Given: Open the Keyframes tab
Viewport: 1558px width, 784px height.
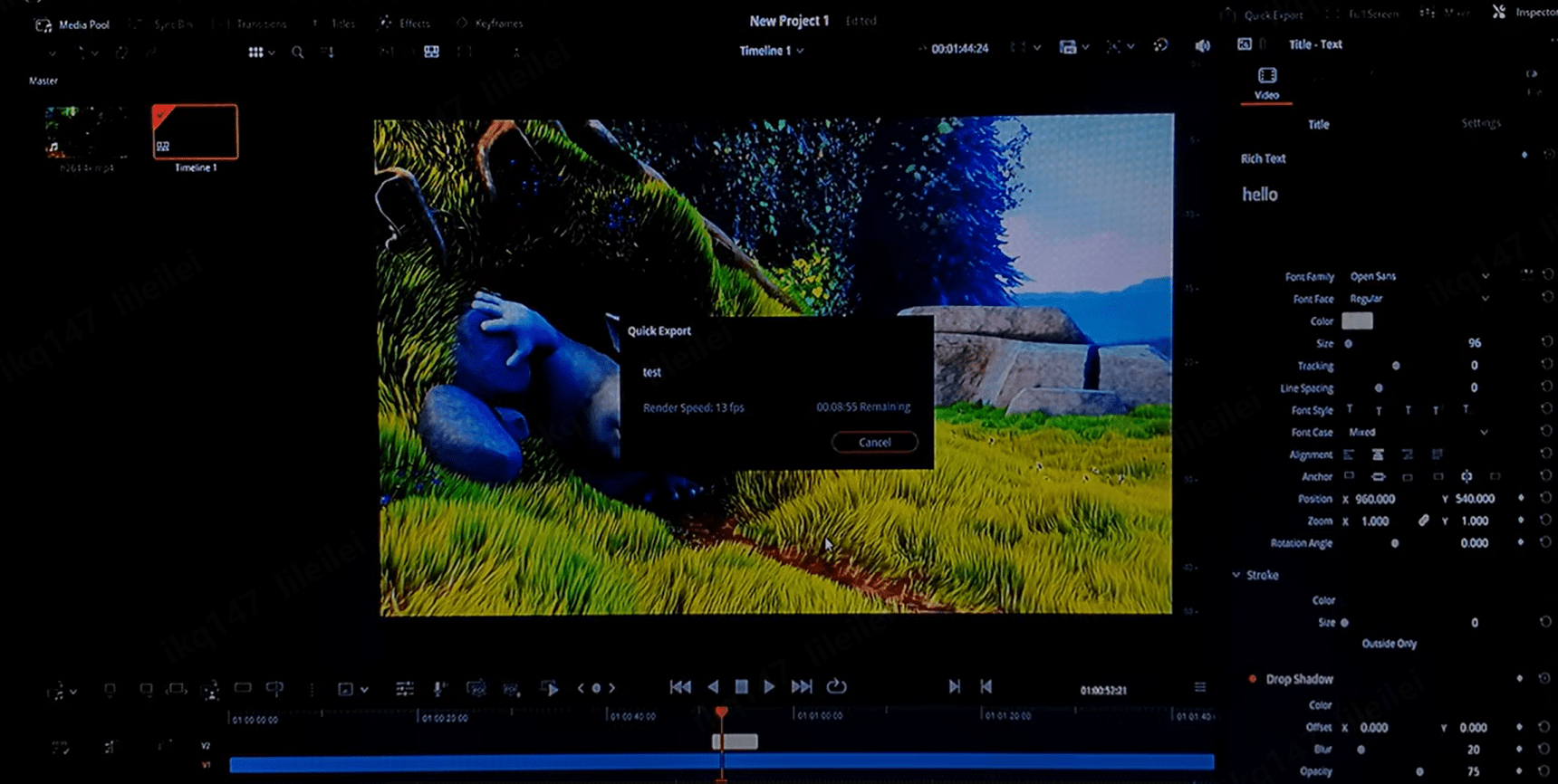Looking at the screenshot, I should [x=490, y=24].
